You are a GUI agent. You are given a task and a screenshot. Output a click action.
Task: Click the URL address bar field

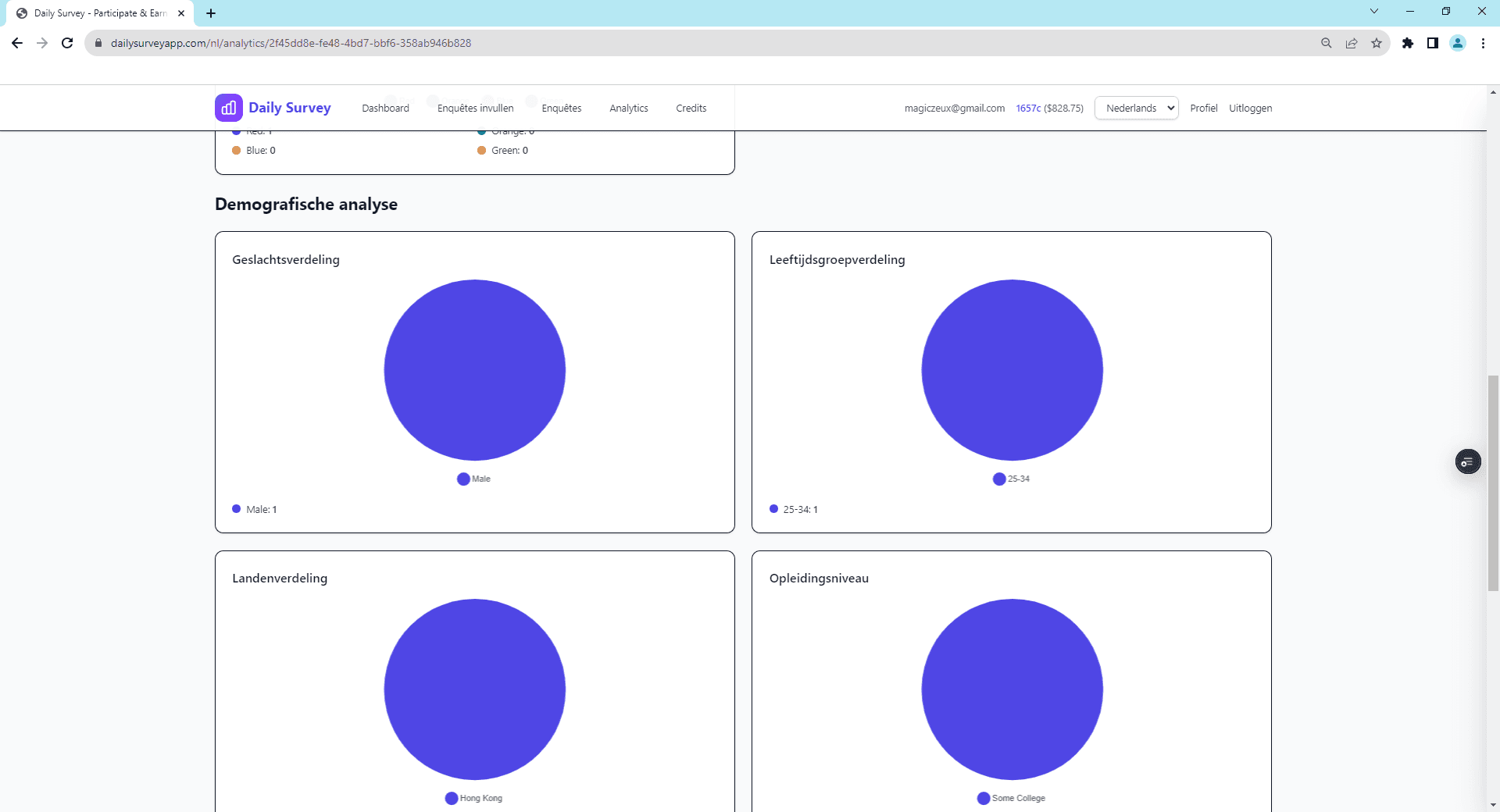pos(703,43)
